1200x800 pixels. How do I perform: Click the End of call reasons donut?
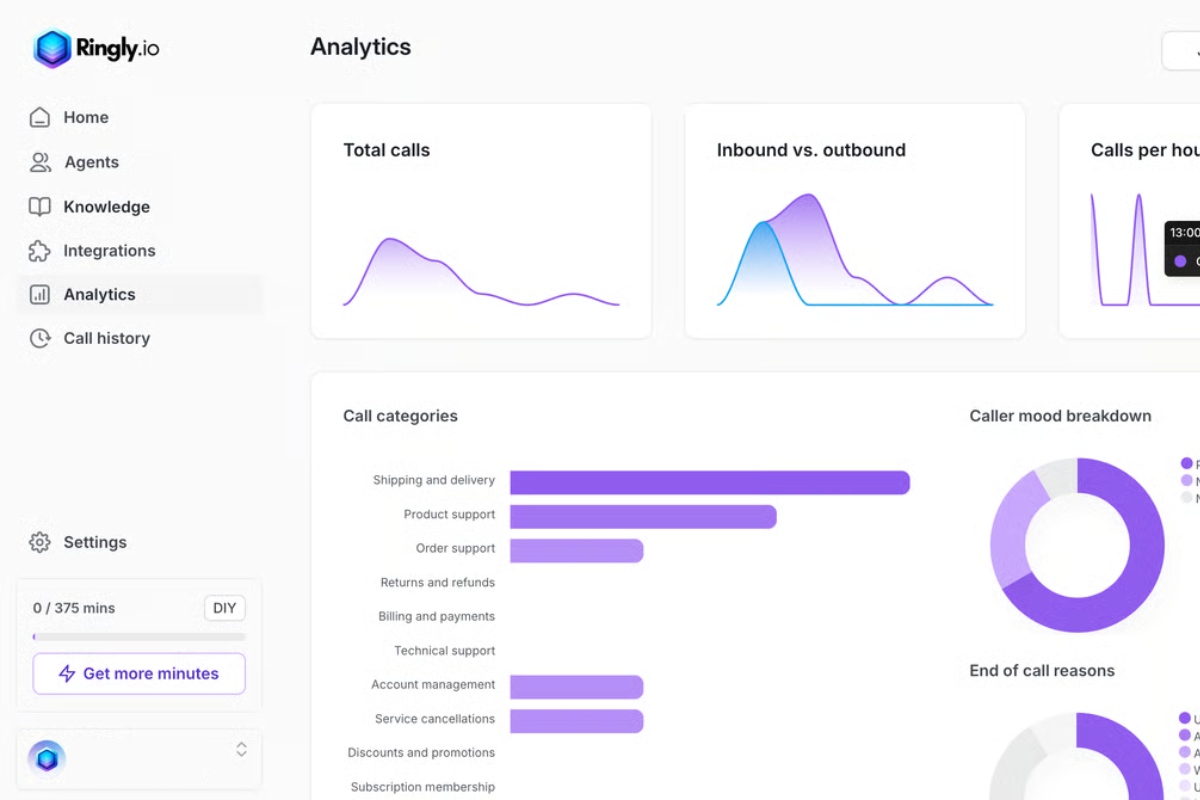coord(1077,756)
